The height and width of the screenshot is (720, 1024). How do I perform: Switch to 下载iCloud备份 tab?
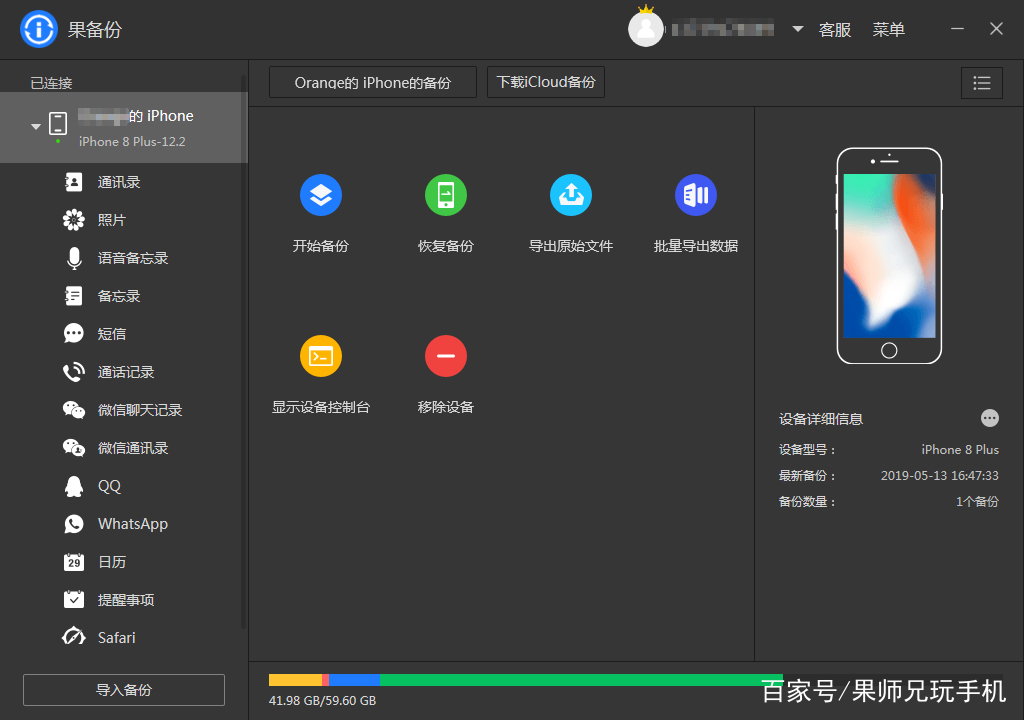(x=546, y=82)
